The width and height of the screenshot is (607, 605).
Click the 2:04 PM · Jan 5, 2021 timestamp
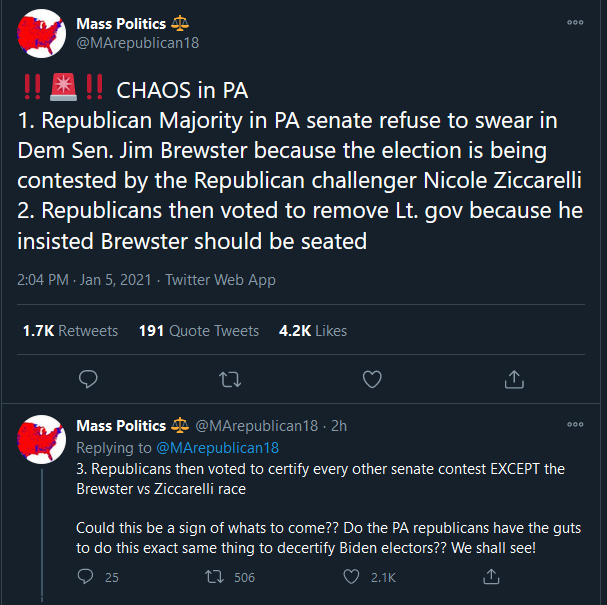(x=85, y=280)
